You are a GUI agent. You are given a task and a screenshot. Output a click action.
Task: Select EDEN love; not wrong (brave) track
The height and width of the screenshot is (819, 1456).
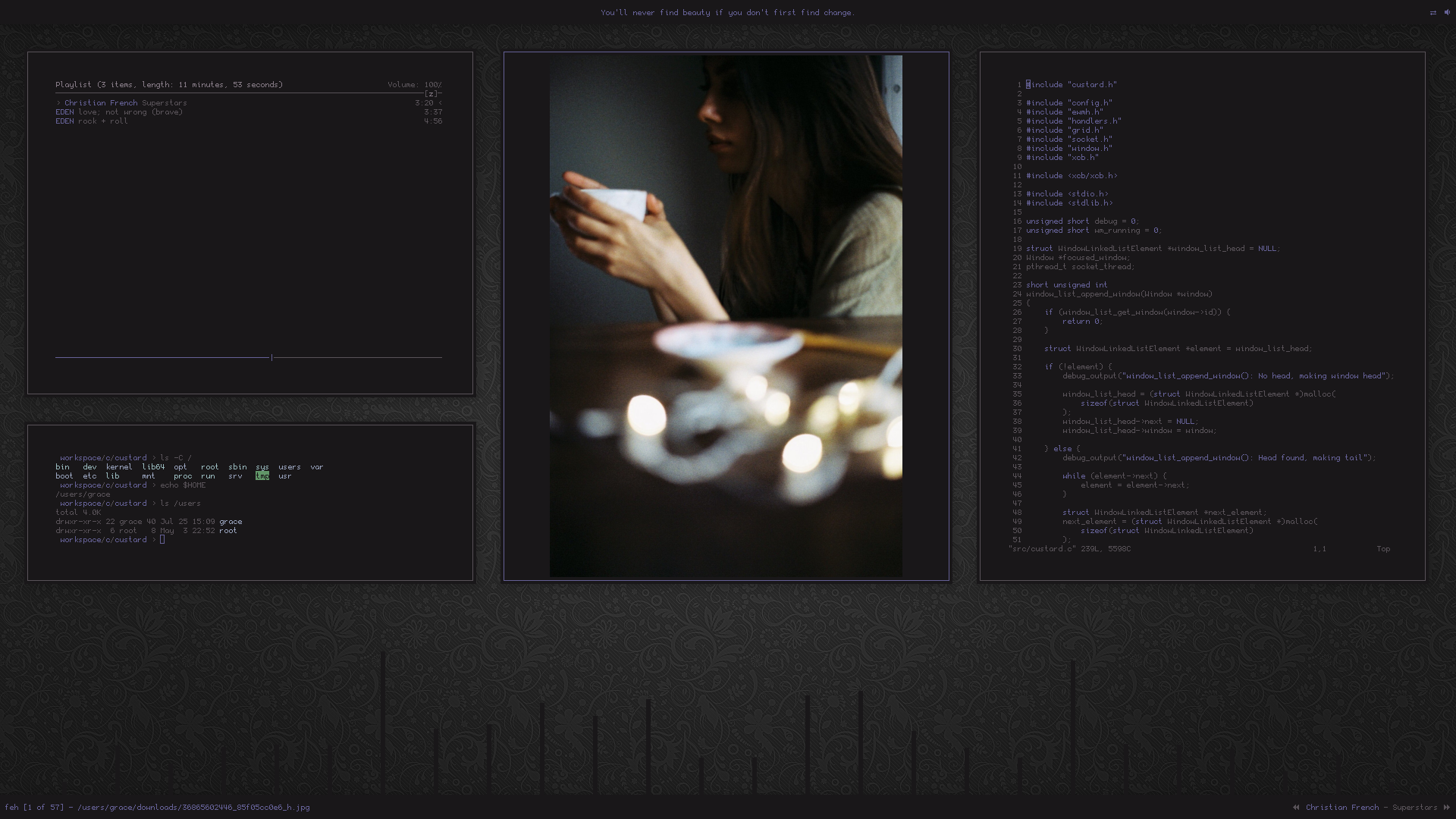(x=119, y=112)
